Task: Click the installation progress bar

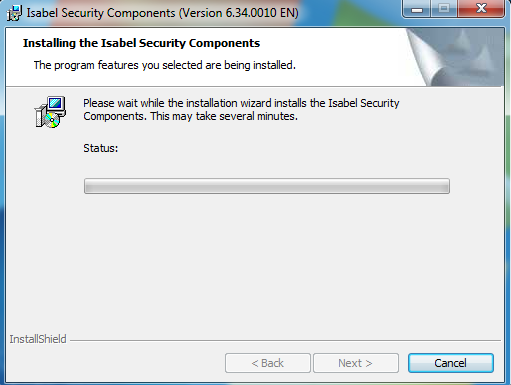Action: point(267,186)
